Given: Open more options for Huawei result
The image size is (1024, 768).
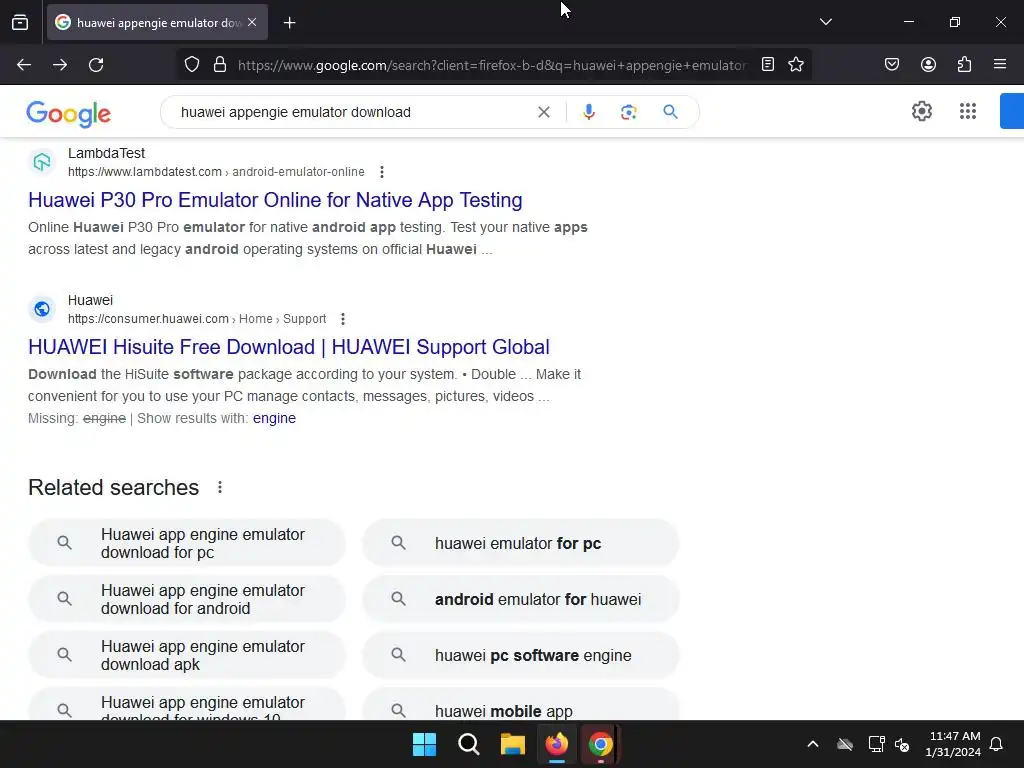Looking at the screenshot, I should 343,319.
